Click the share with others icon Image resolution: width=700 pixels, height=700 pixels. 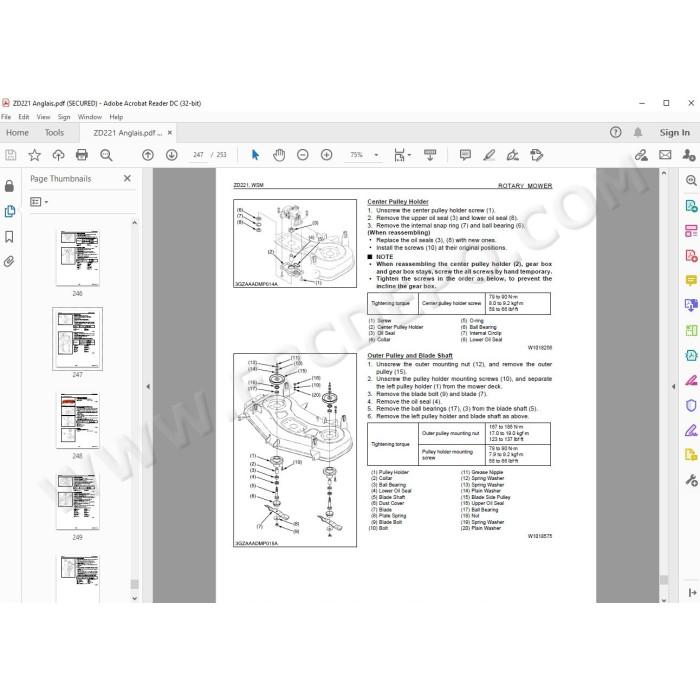point(689,155)
